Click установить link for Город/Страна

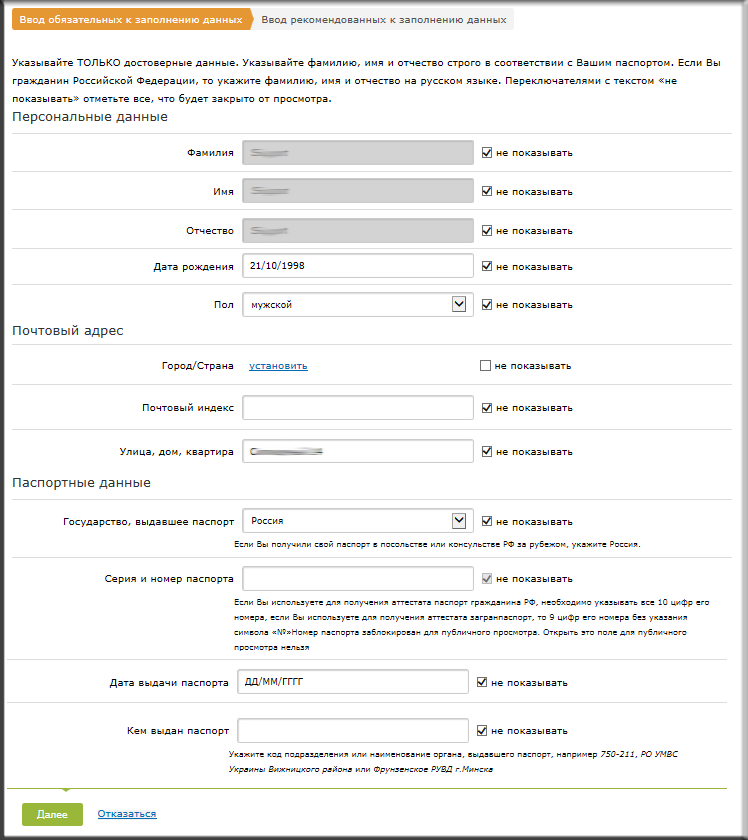click(x=278, y=366)
